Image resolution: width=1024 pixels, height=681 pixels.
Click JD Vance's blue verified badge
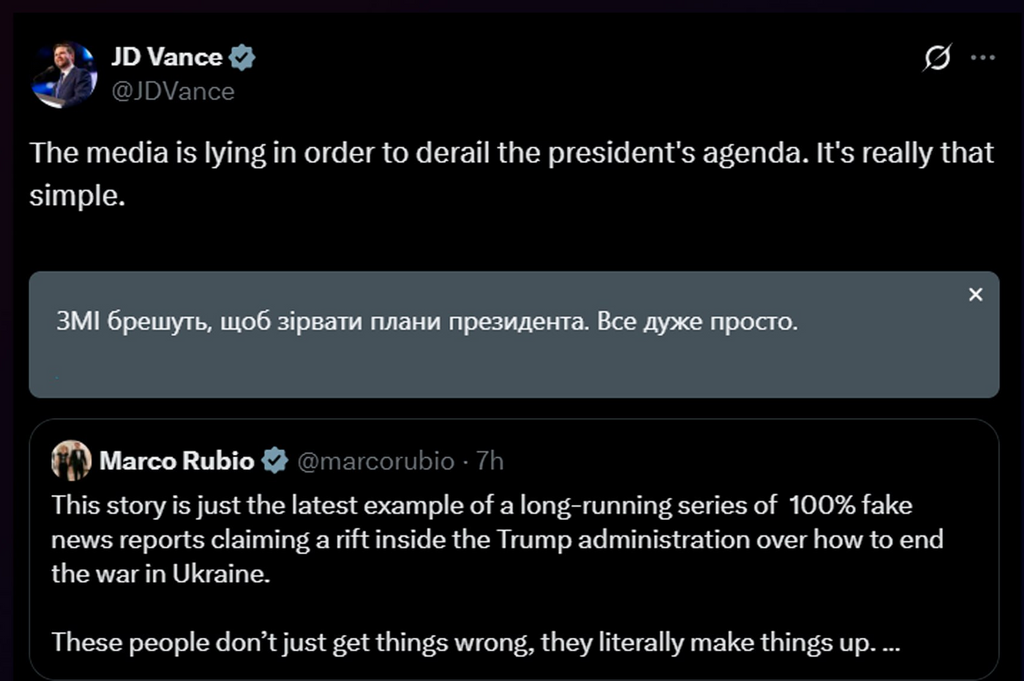(243, 58)
